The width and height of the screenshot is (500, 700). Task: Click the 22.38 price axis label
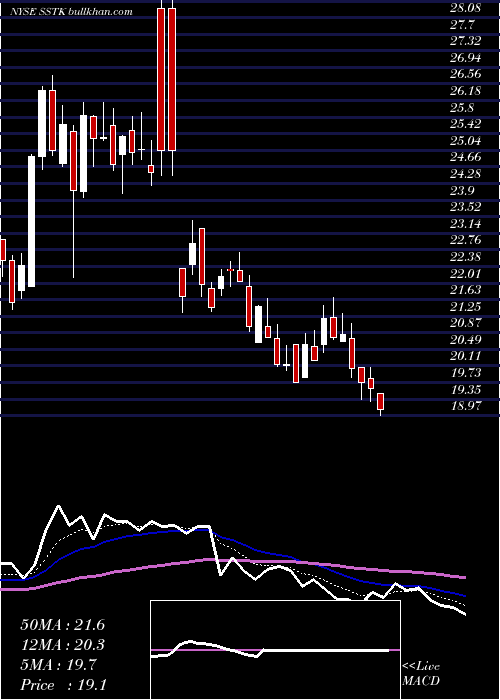[466, 257]
